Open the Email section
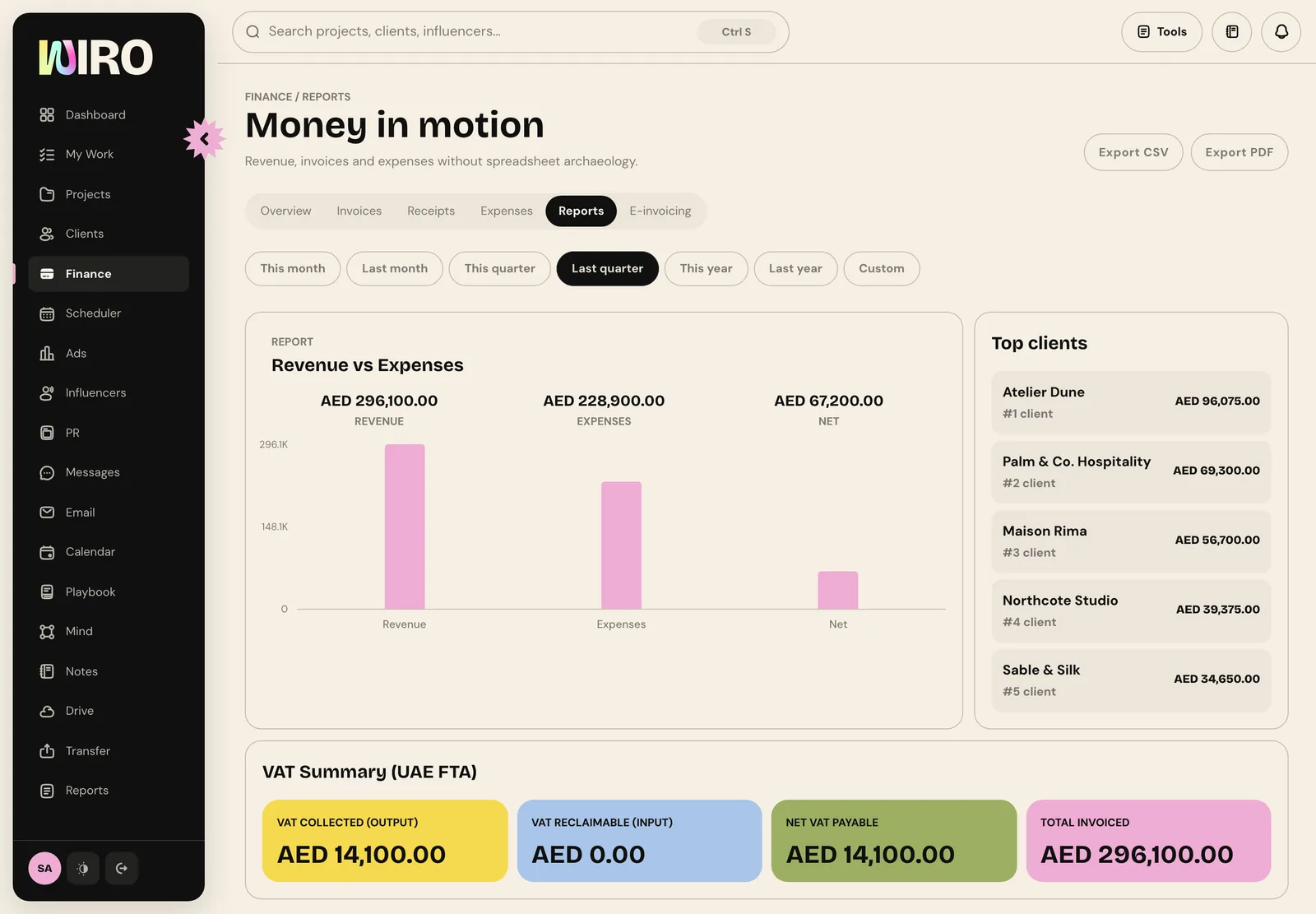This screenshot has height=914, width=1316. pos(109,512)
